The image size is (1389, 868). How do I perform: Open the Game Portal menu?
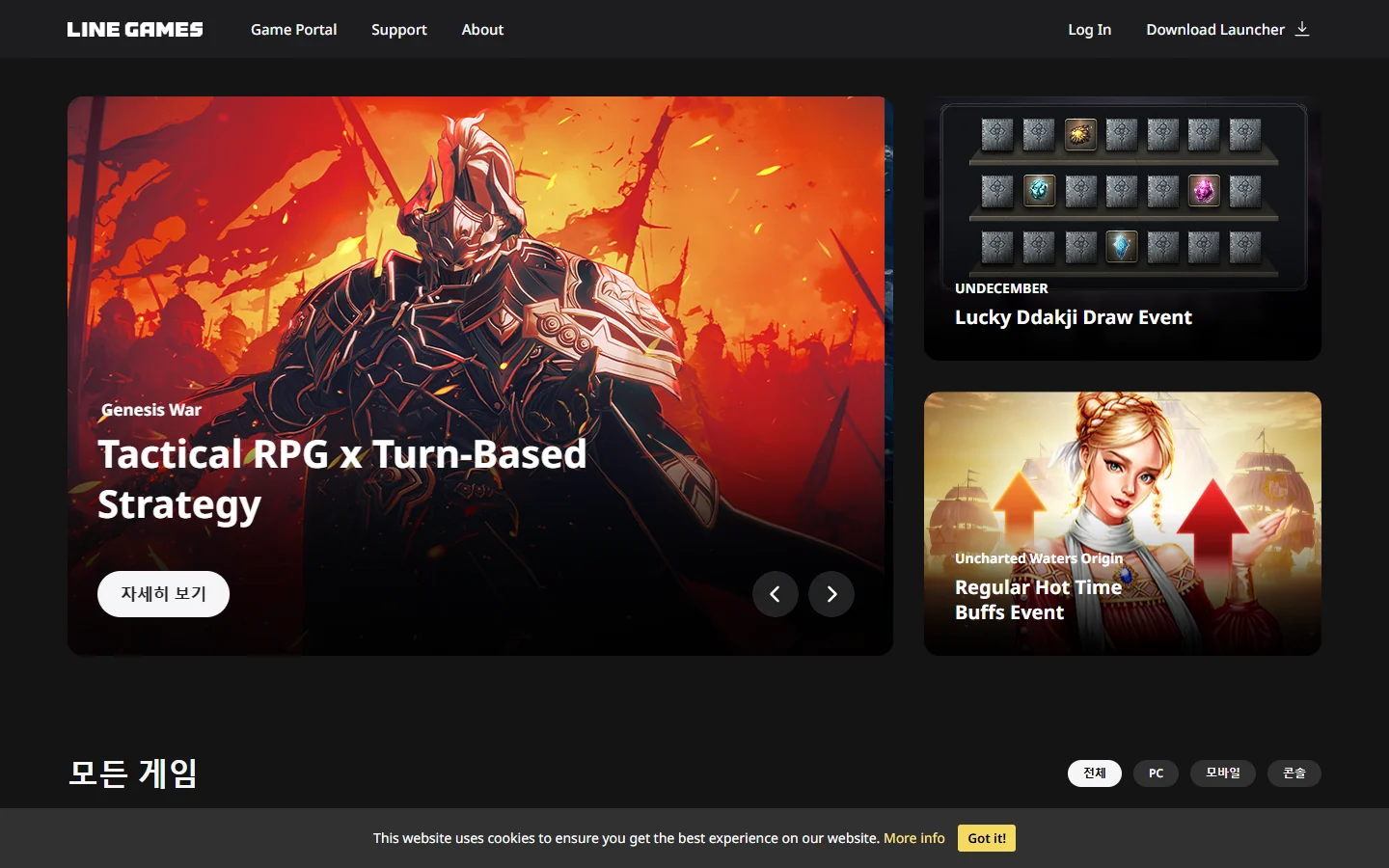click(x=293, y=29)
